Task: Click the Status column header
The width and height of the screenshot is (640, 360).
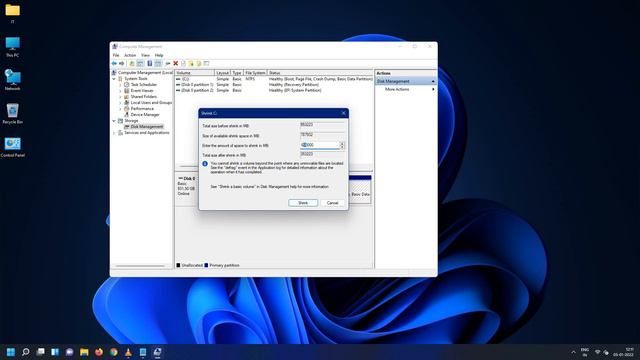Action: 320,73
